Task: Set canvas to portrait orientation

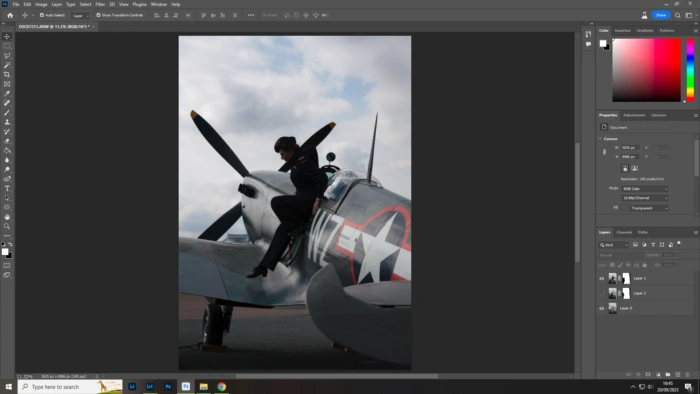Action: click(625, 168)
